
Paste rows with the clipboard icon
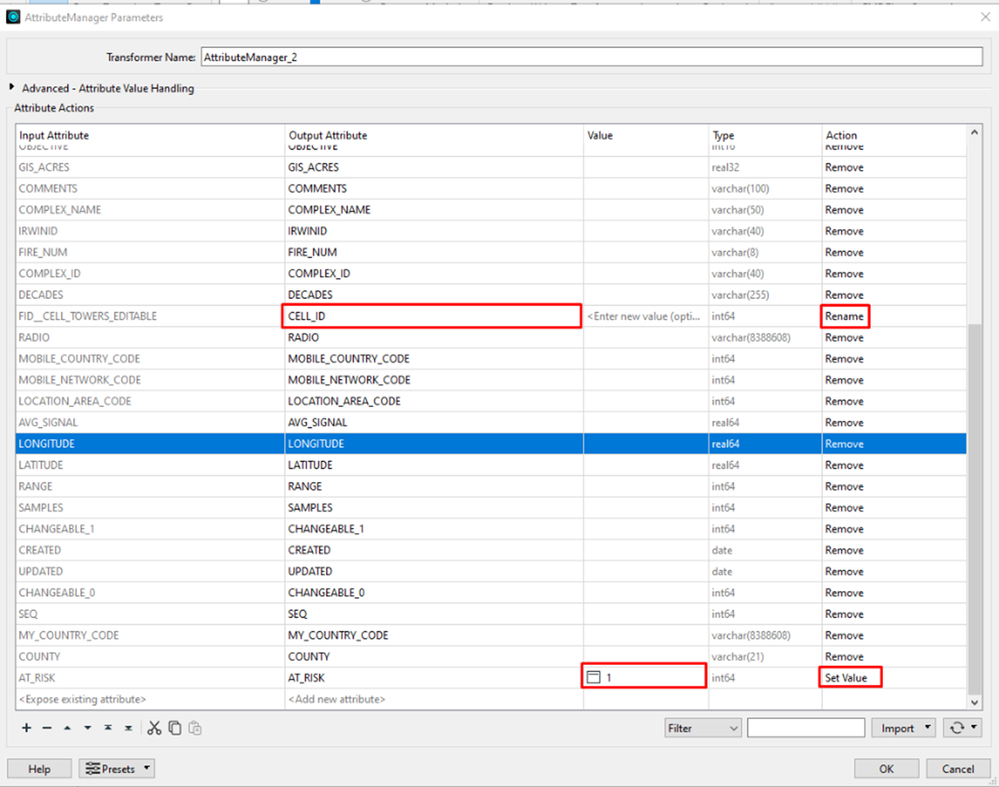click(195, 728)
